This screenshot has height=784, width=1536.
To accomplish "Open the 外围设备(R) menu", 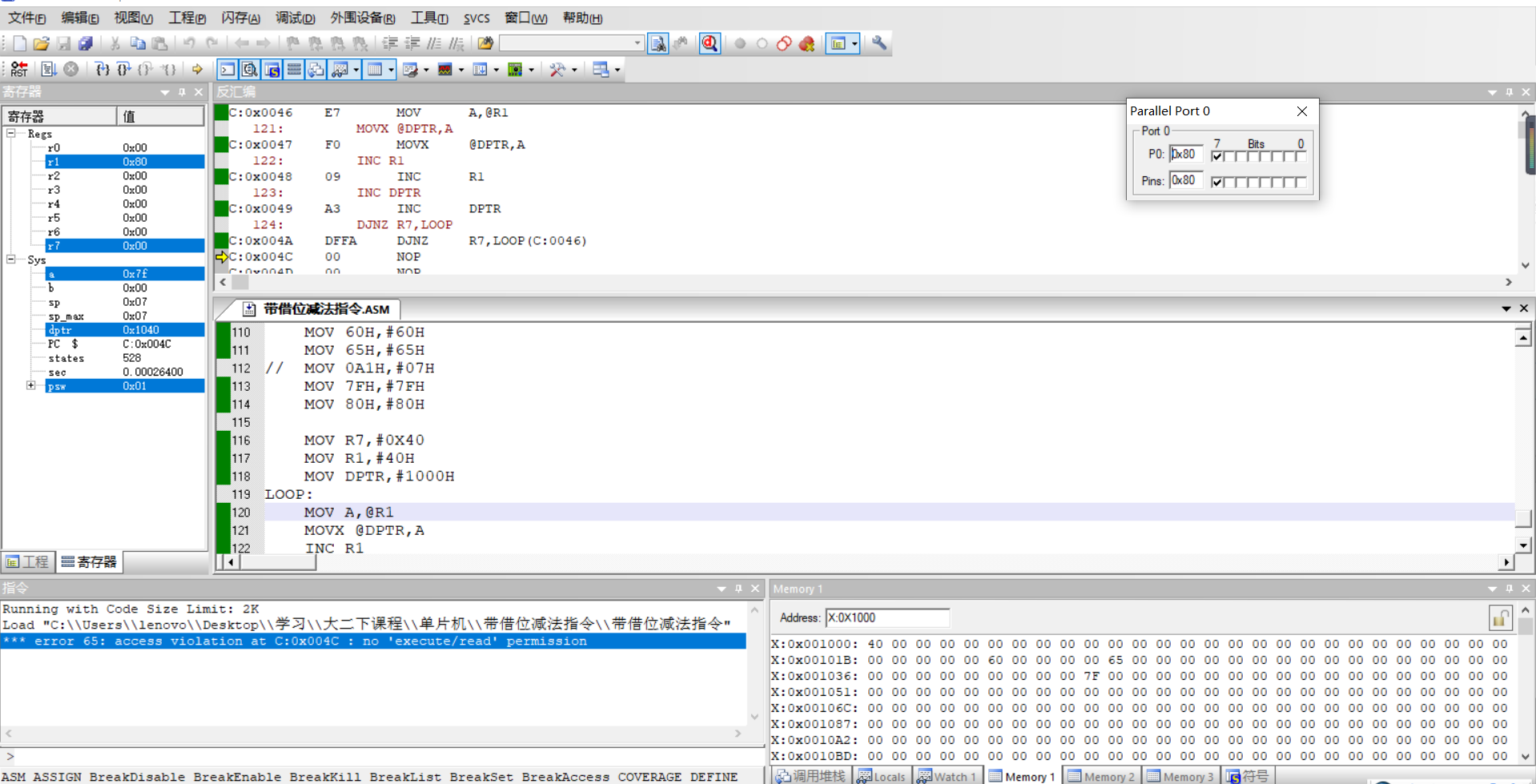I will point(363,18).
